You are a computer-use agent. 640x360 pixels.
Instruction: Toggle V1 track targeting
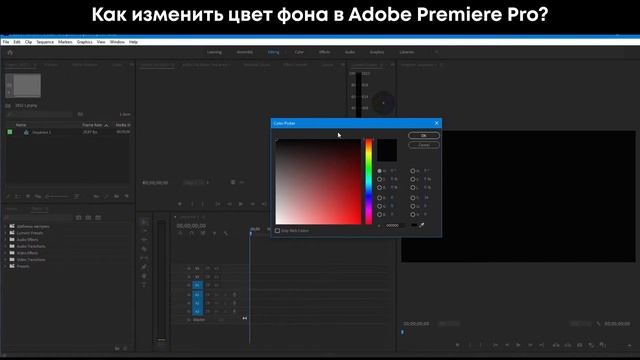197,285
